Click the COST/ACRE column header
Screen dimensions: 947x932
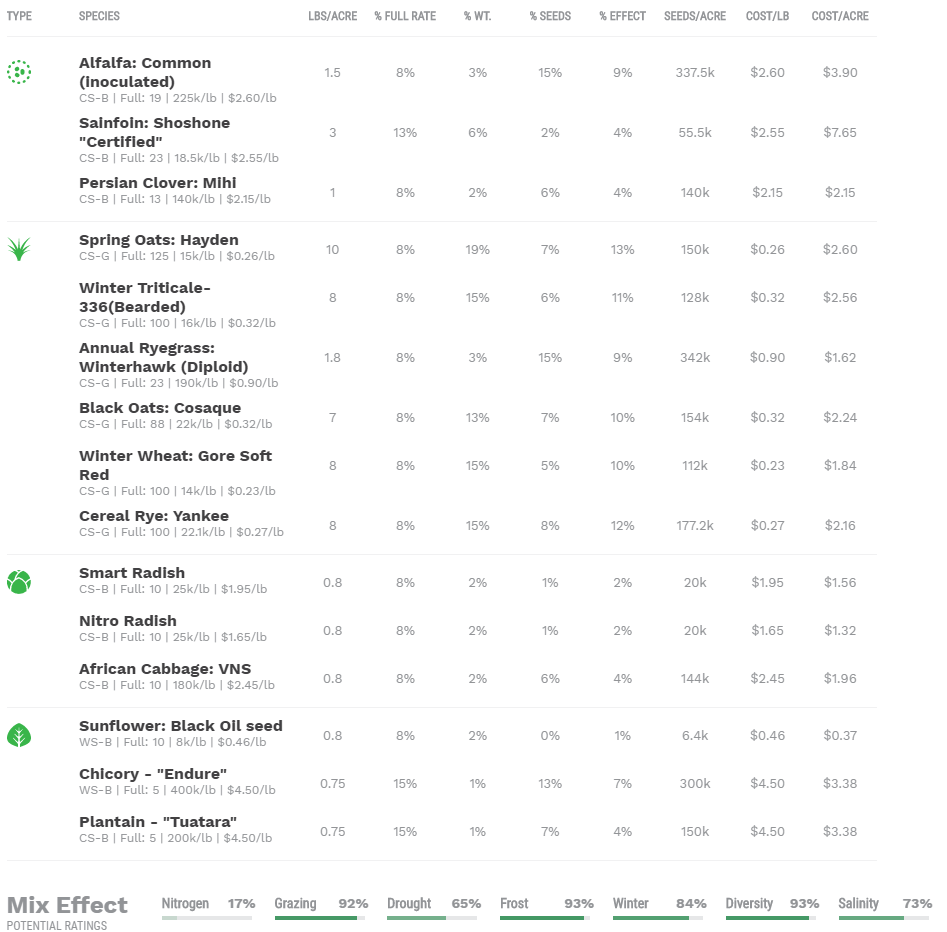tap(840, 16)
